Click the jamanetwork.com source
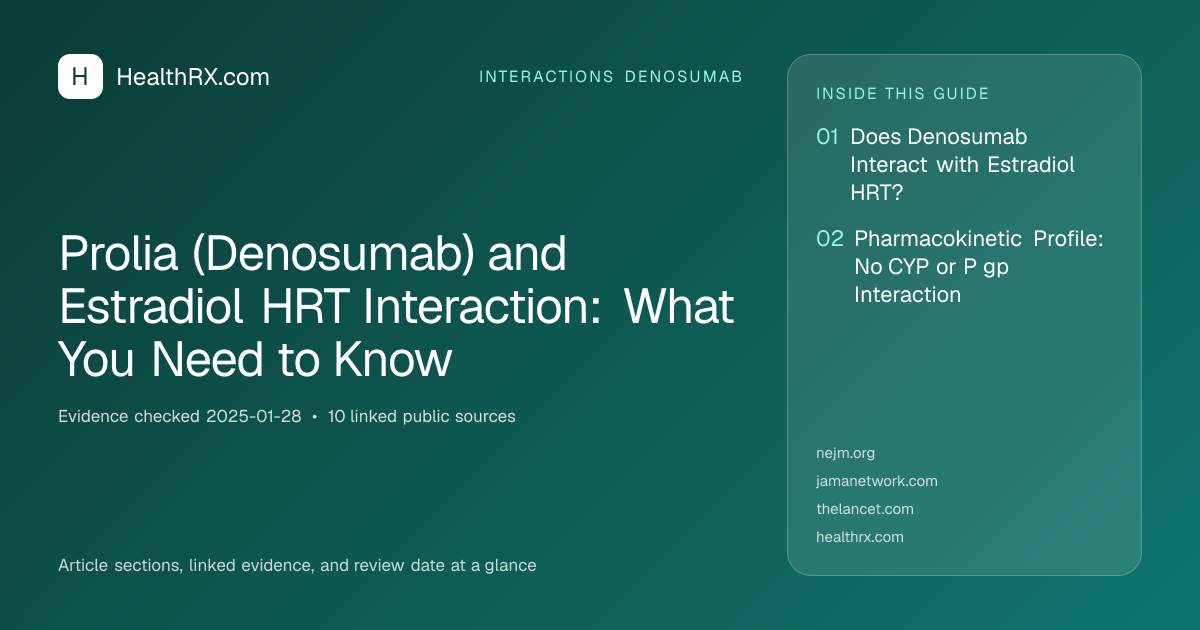1200x630 pixels. [x=877, y=481]
